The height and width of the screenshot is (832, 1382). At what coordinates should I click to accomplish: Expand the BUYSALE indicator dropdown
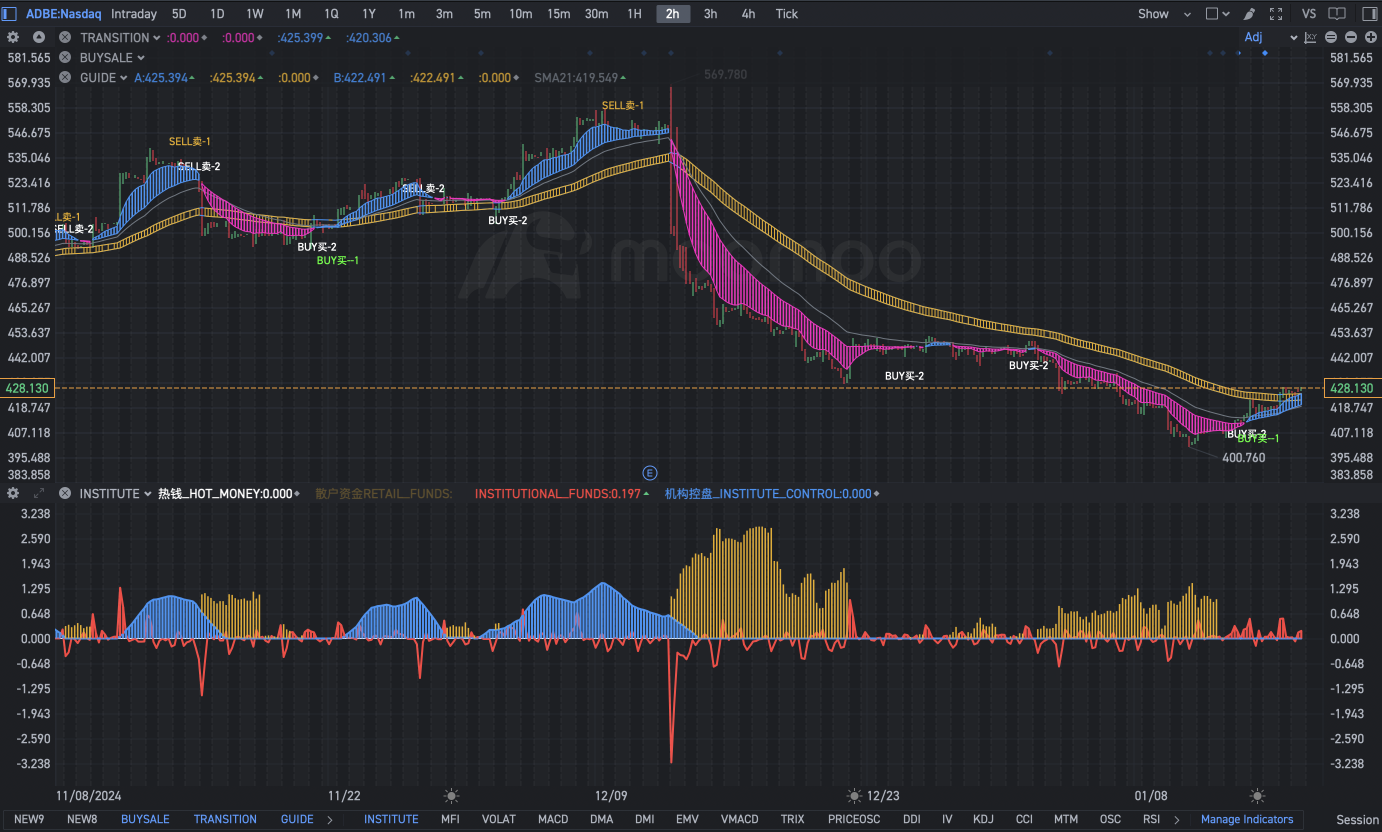(x=141, y=58)
